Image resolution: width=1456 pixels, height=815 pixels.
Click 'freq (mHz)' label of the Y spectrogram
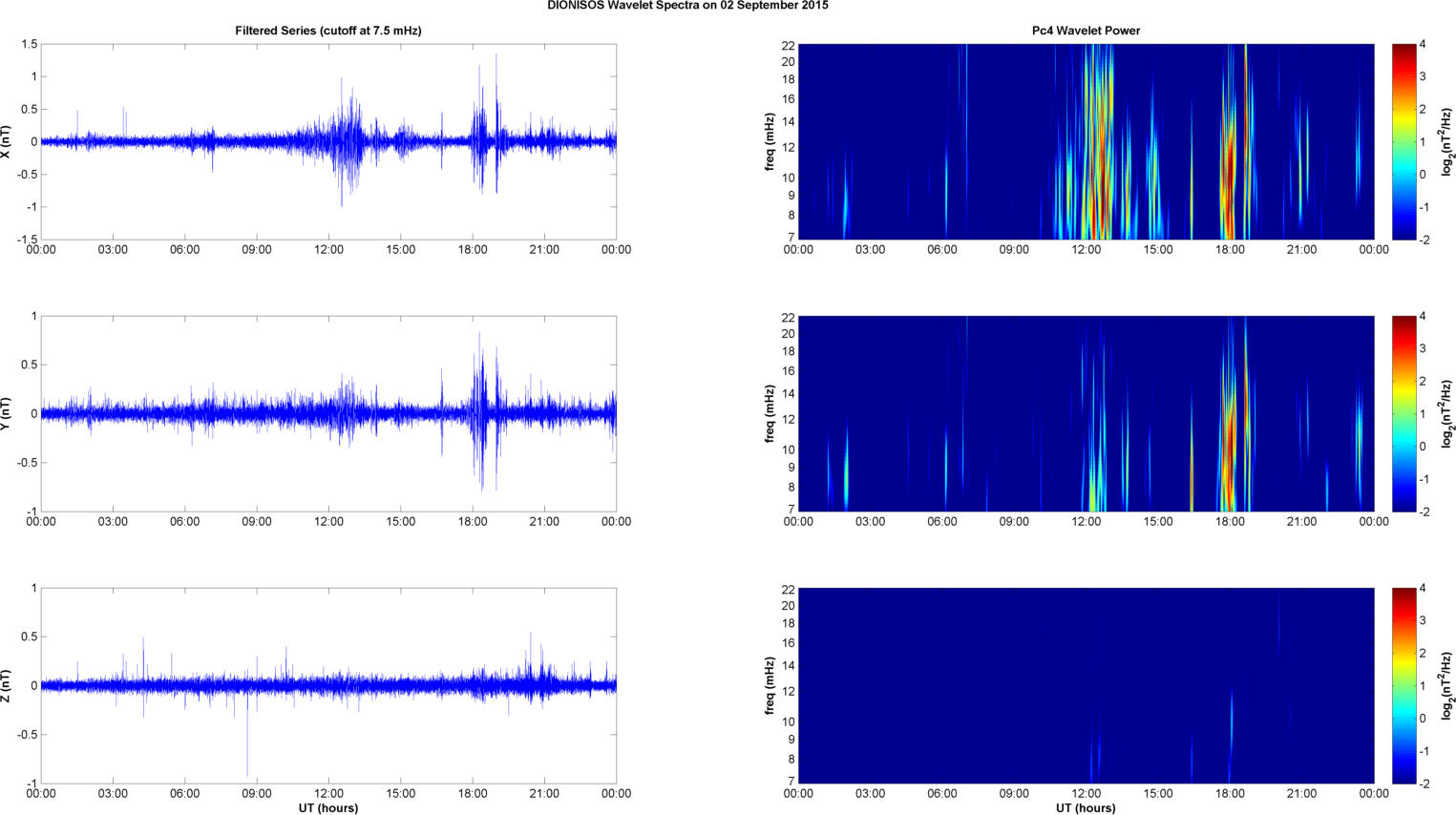pyautogui.click(x=770, y=413)
